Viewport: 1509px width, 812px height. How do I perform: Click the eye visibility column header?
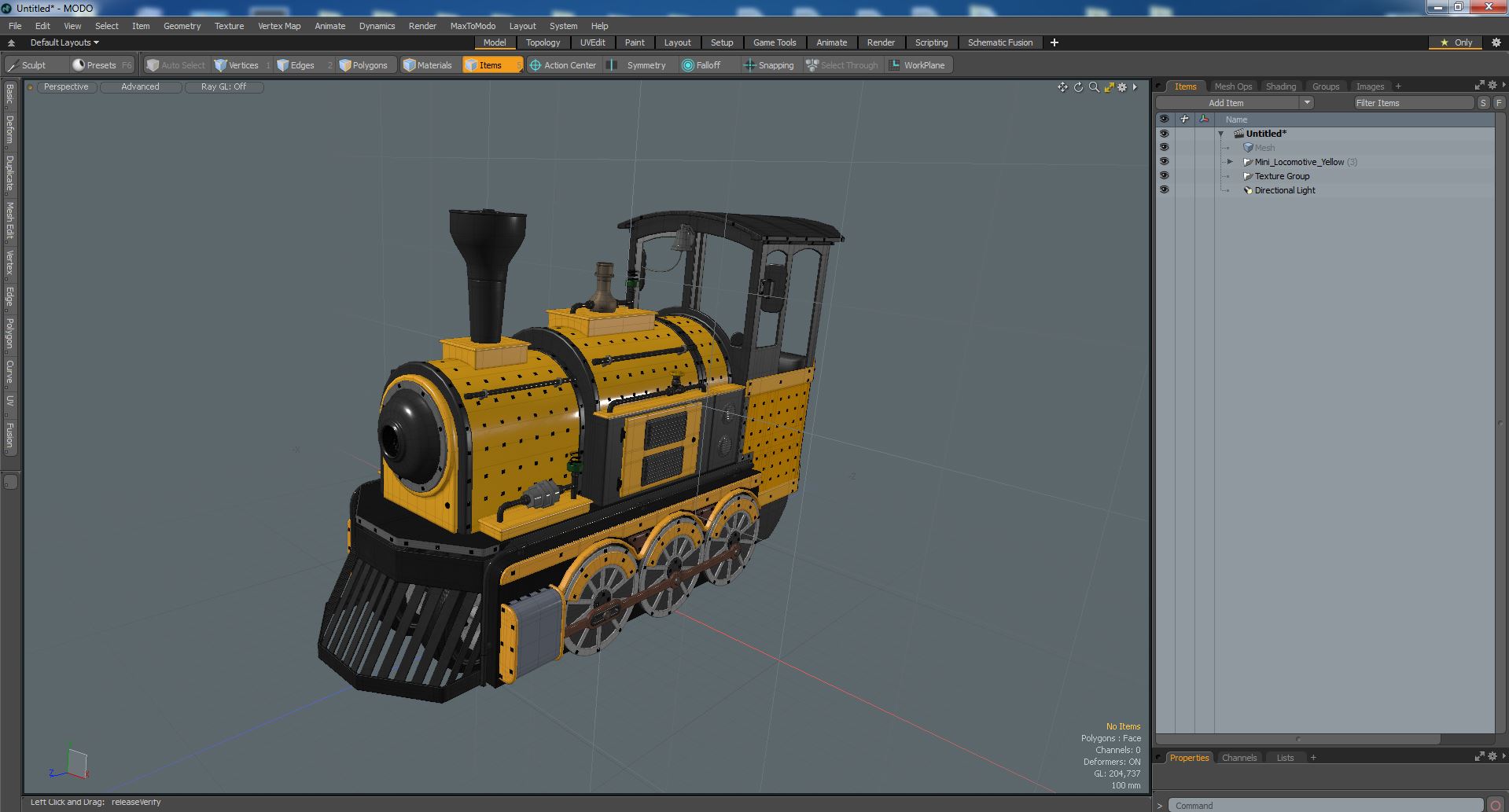[1164, 119]
